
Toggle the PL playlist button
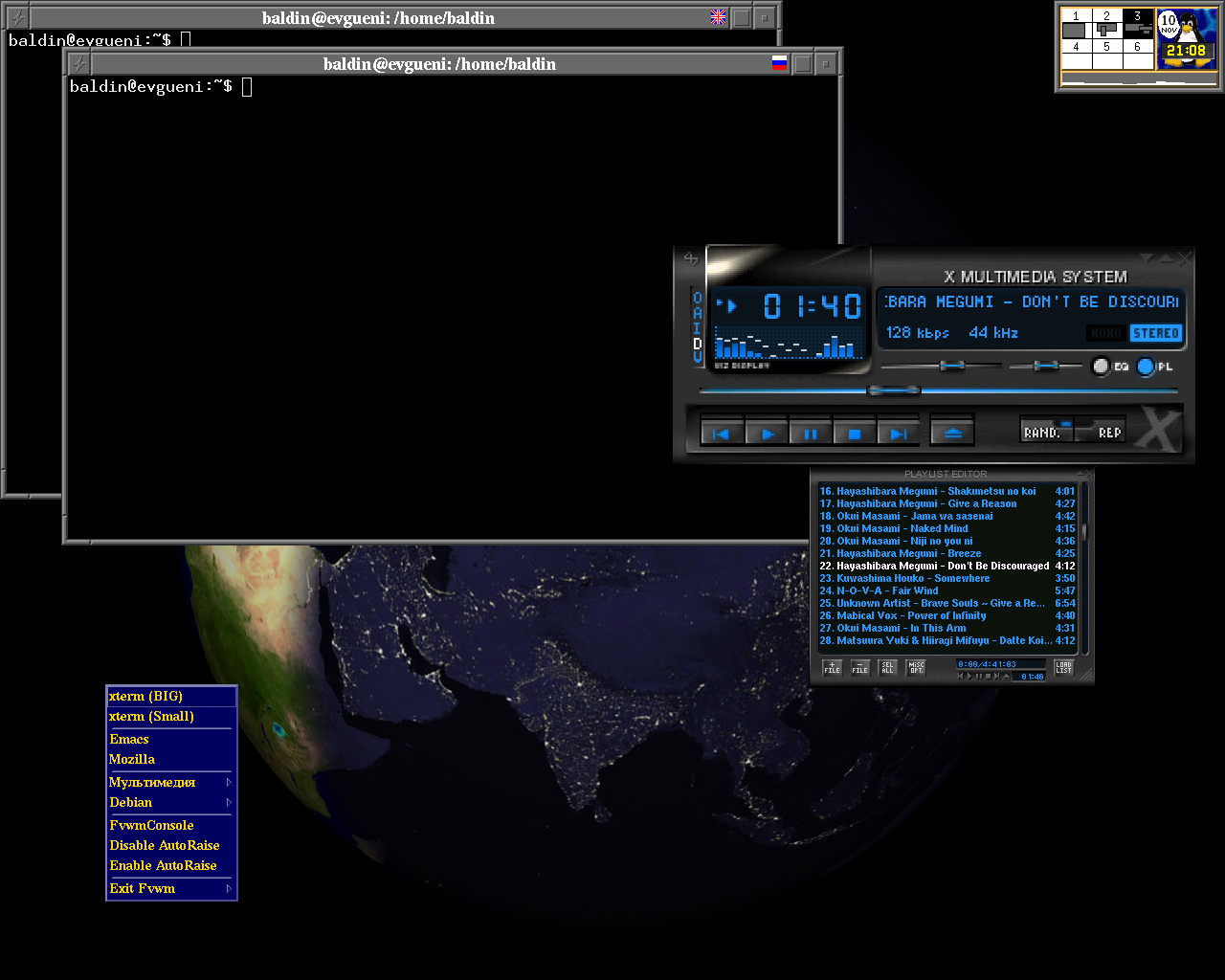tap(1155, 366)
